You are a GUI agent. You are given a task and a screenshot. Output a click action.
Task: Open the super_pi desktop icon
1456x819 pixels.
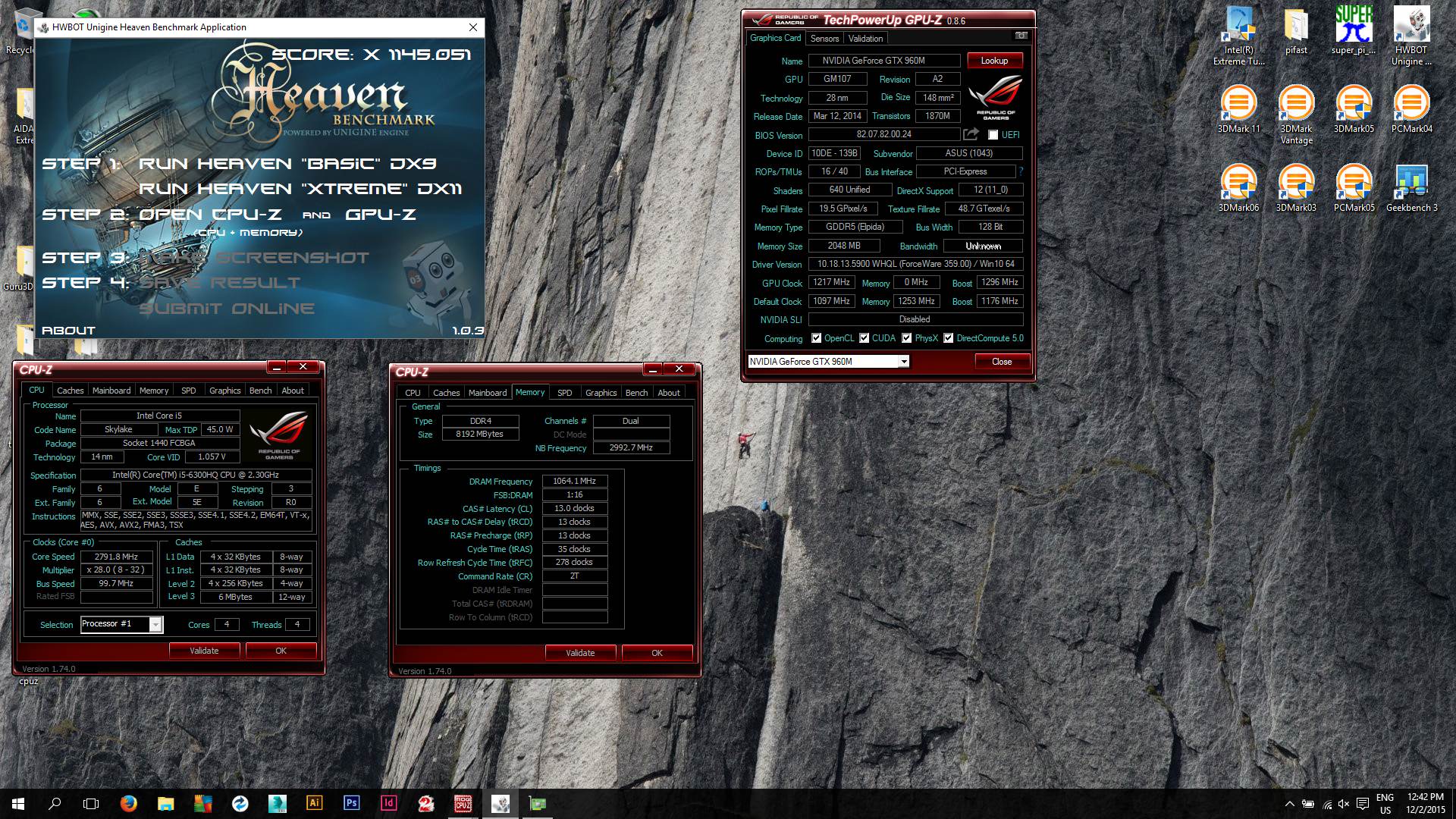click(x=1354, y=32)
